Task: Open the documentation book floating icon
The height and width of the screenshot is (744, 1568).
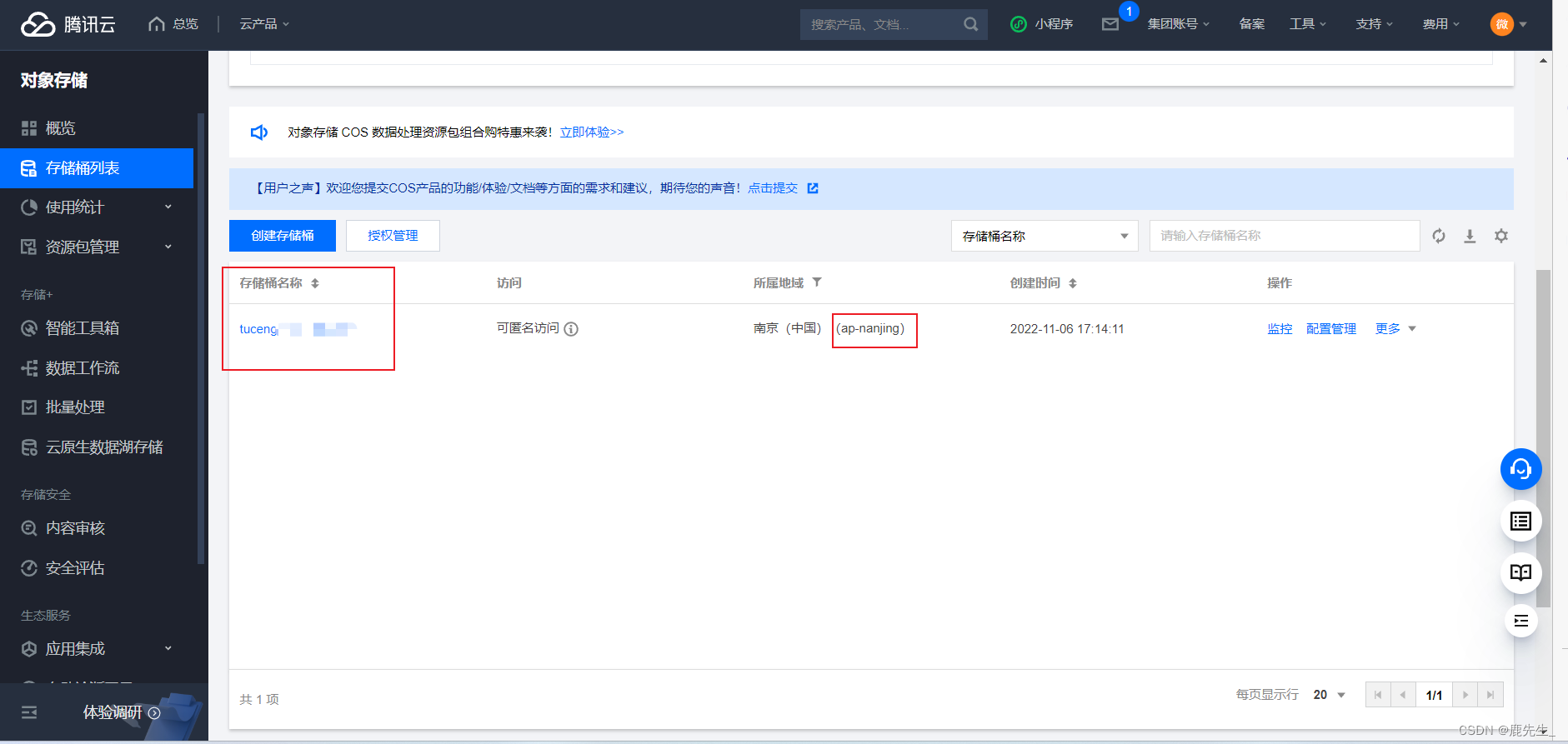Action: click(x=1520, y=572)
